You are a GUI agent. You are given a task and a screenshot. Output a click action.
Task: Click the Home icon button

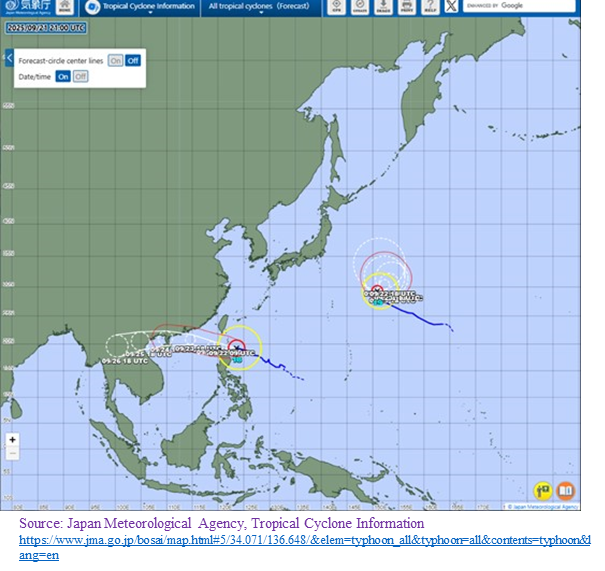click(x=63, y=8)
